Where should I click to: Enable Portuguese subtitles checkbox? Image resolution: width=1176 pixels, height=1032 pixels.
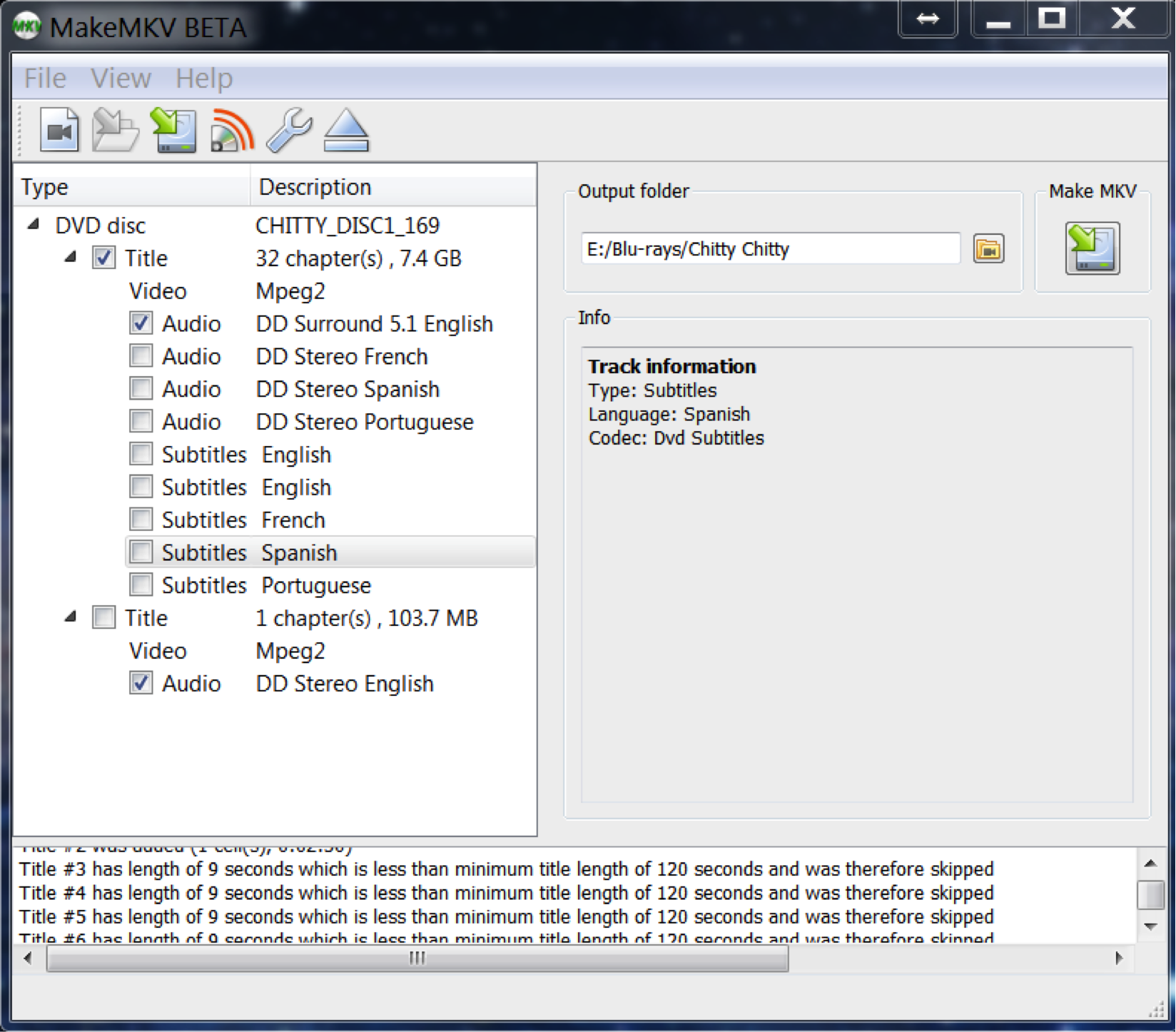point(141,585)
